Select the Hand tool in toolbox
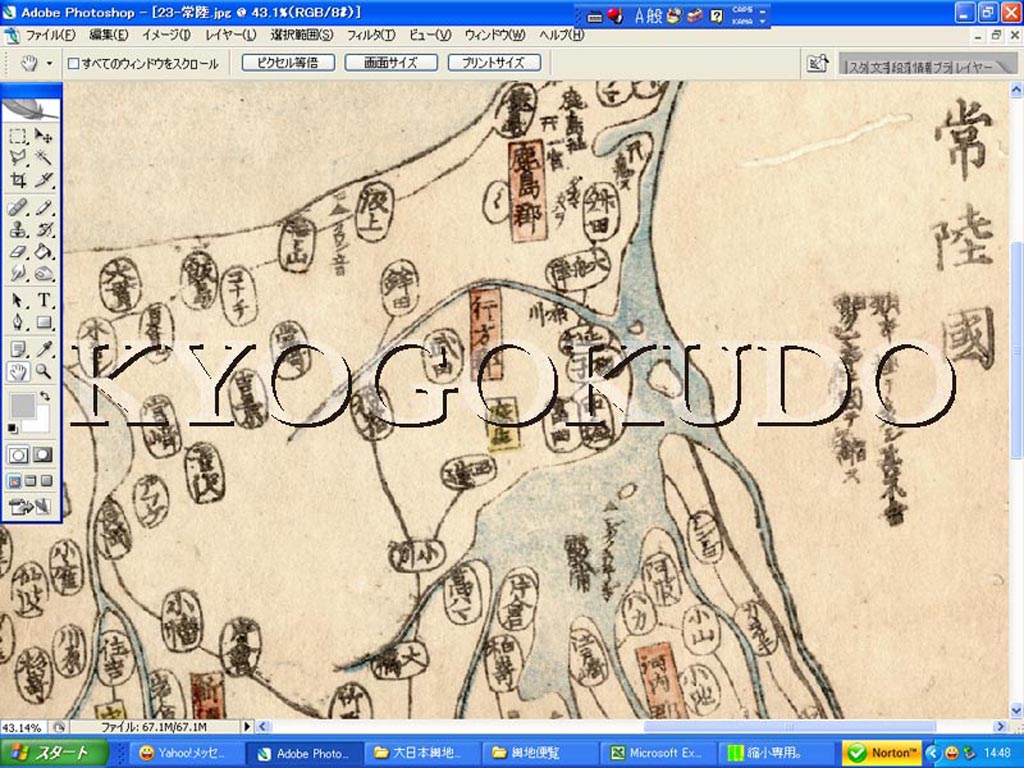The image size is (1024, 768). 18,372
